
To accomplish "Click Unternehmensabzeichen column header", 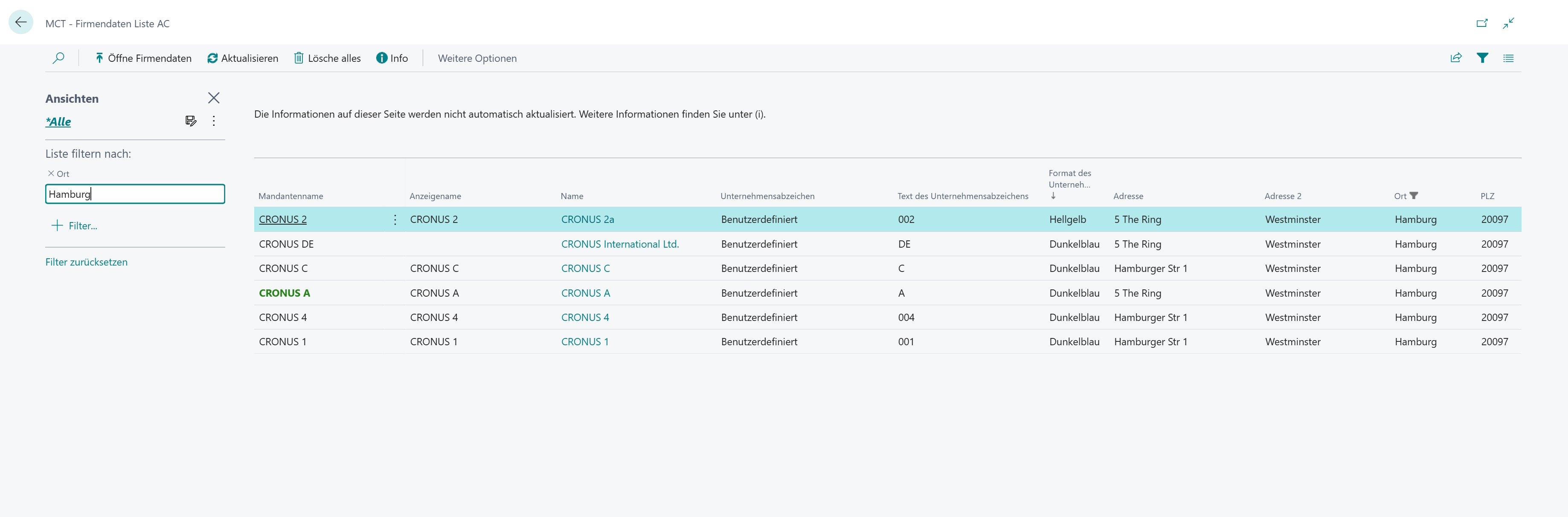I will [x=767, y=196].
